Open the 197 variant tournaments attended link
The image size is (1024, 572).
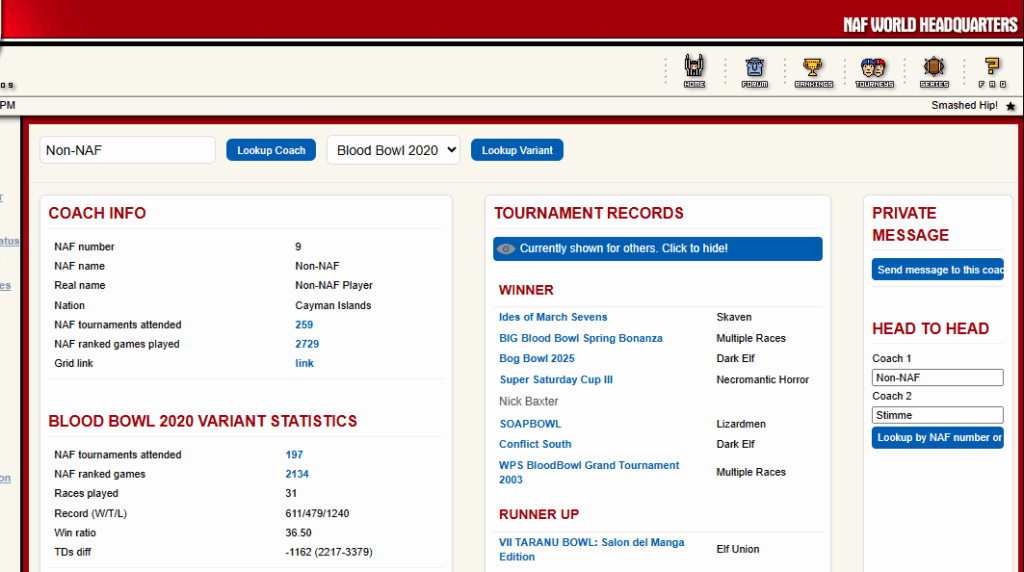[294, 454]
